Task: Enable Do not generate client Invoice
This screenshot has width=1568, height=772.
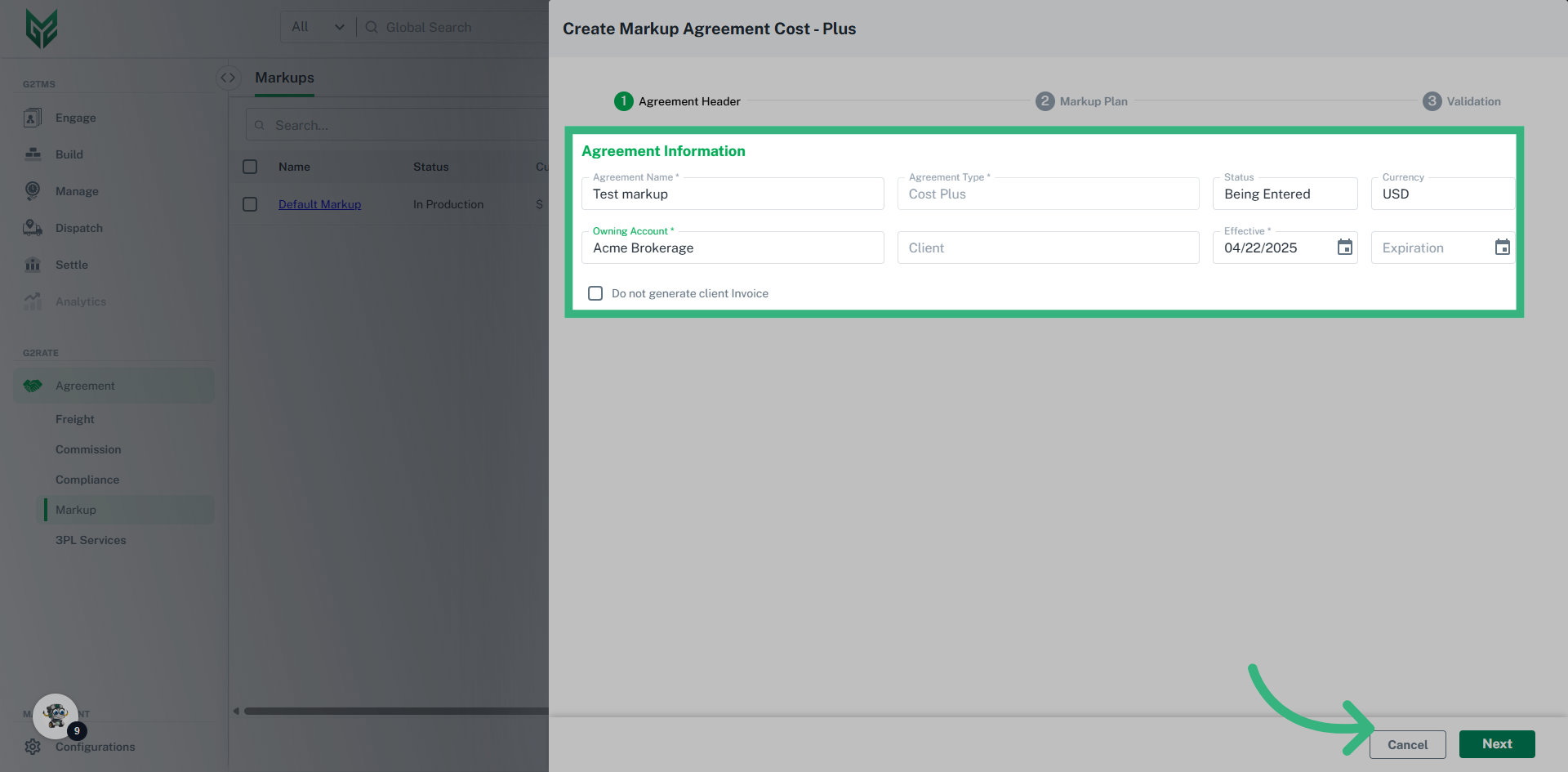Action: point(595,292)
